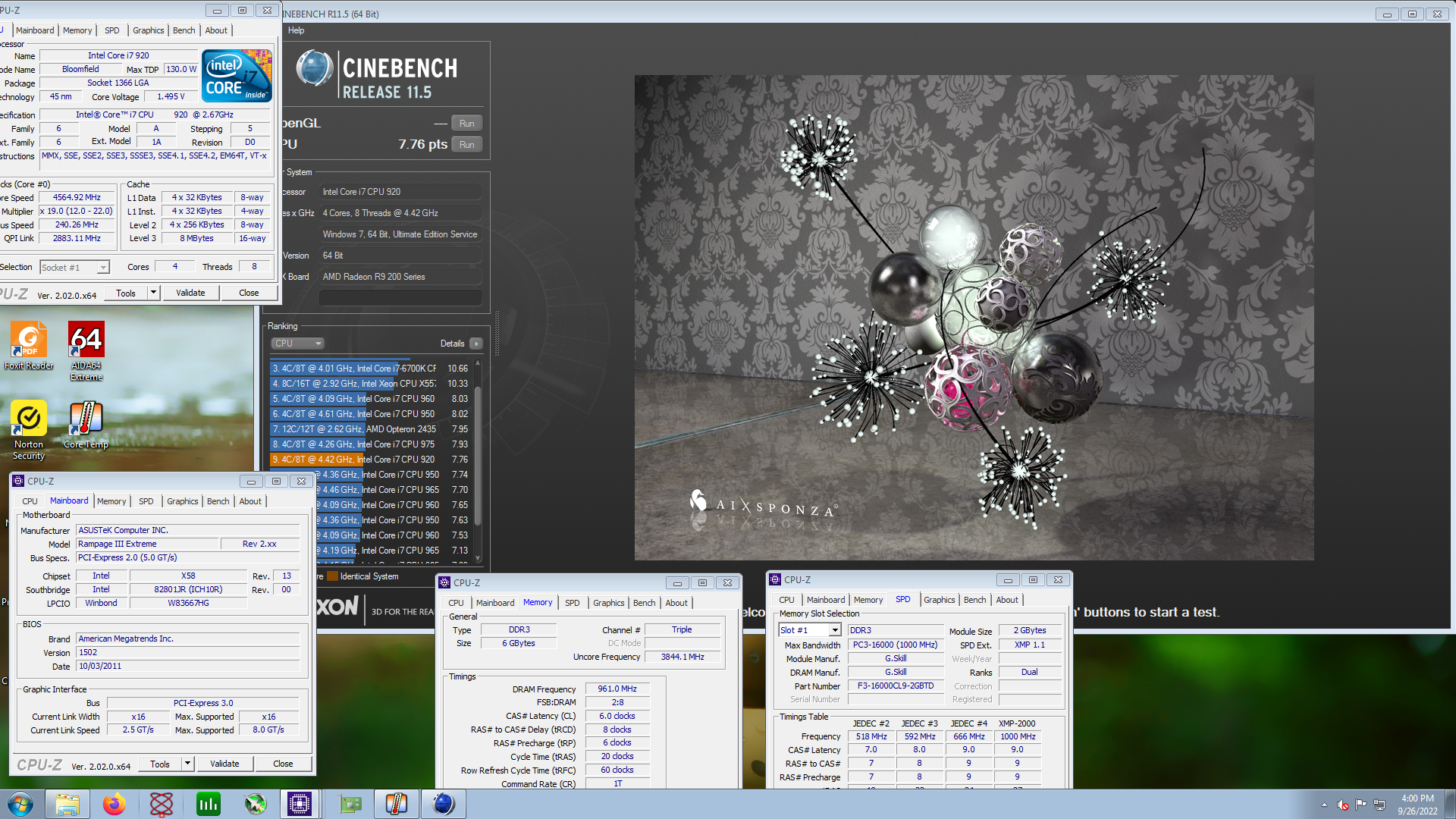1456x819 pixels.
Task: Open Tools dropdown arrow in Mainboard CPU-Z window
Action: (x=187, y=764)
